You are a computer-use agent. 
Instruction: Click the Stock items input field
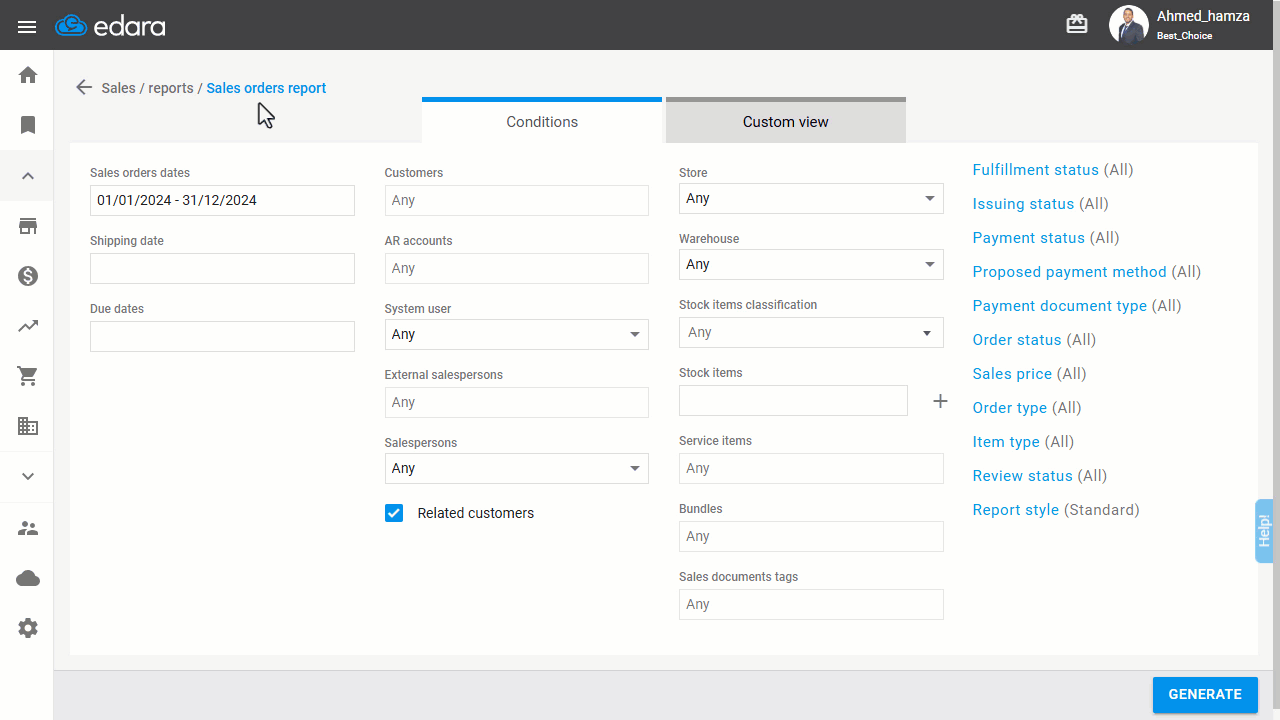click(793, 400)
